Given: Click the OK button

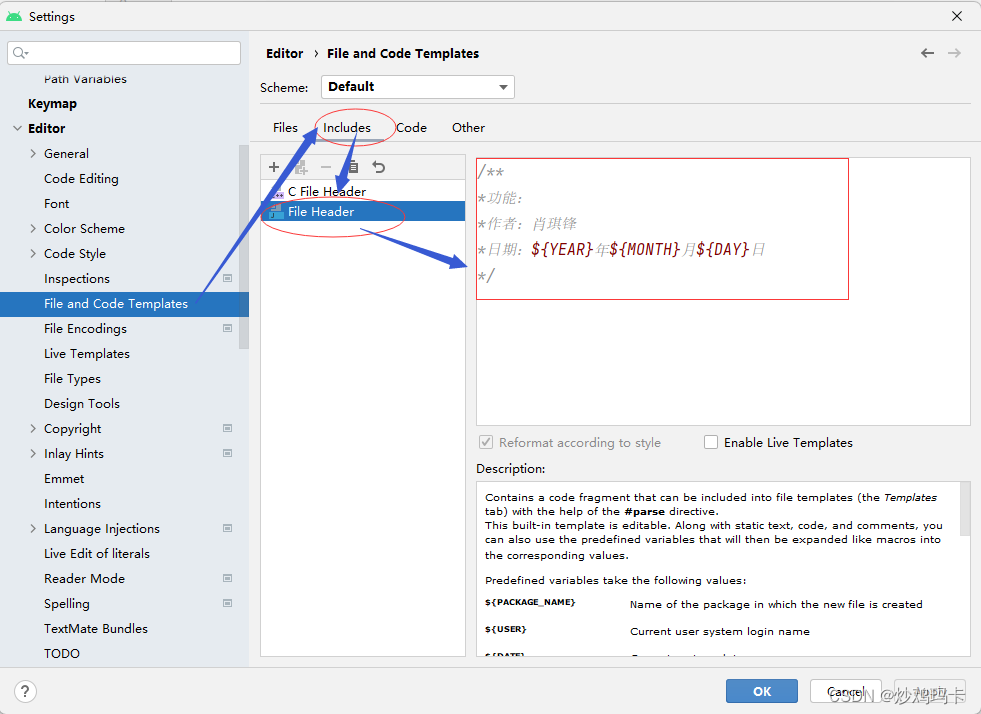Looking at the screenshot, I should pos(761,691).
